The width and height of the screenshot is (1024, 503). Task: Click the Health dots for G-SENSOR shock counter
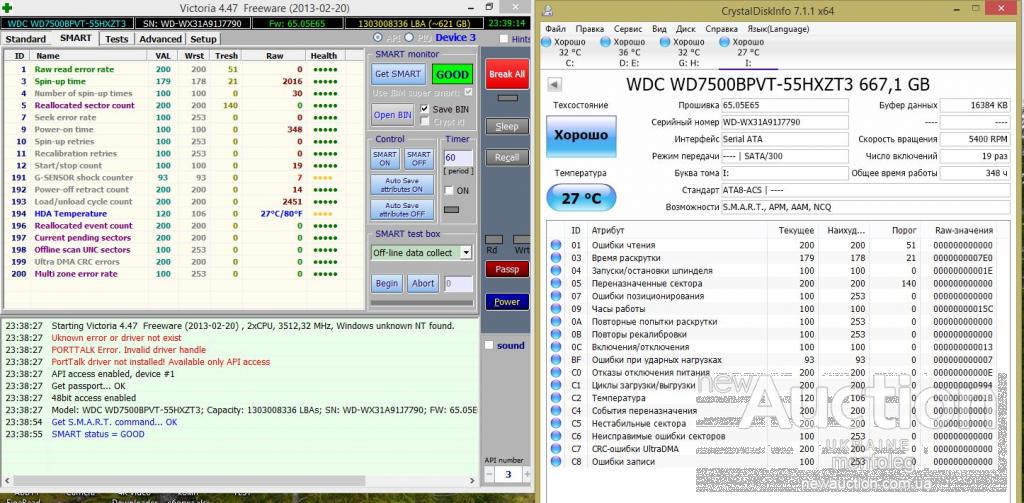click(x=323, y=178)
